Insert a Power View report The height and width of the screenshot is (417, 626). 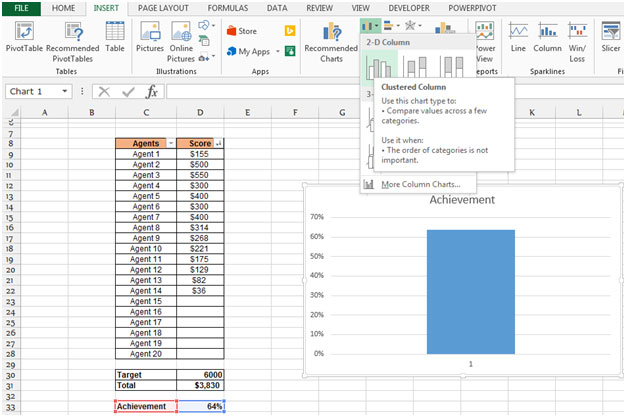point(485,42)
